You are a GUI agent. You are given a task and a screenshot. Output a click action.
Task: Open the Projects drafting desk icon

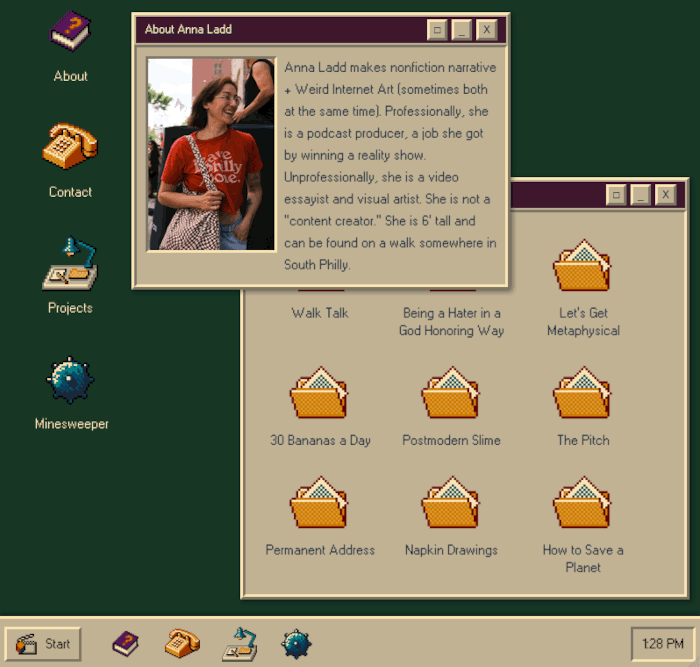70,263
